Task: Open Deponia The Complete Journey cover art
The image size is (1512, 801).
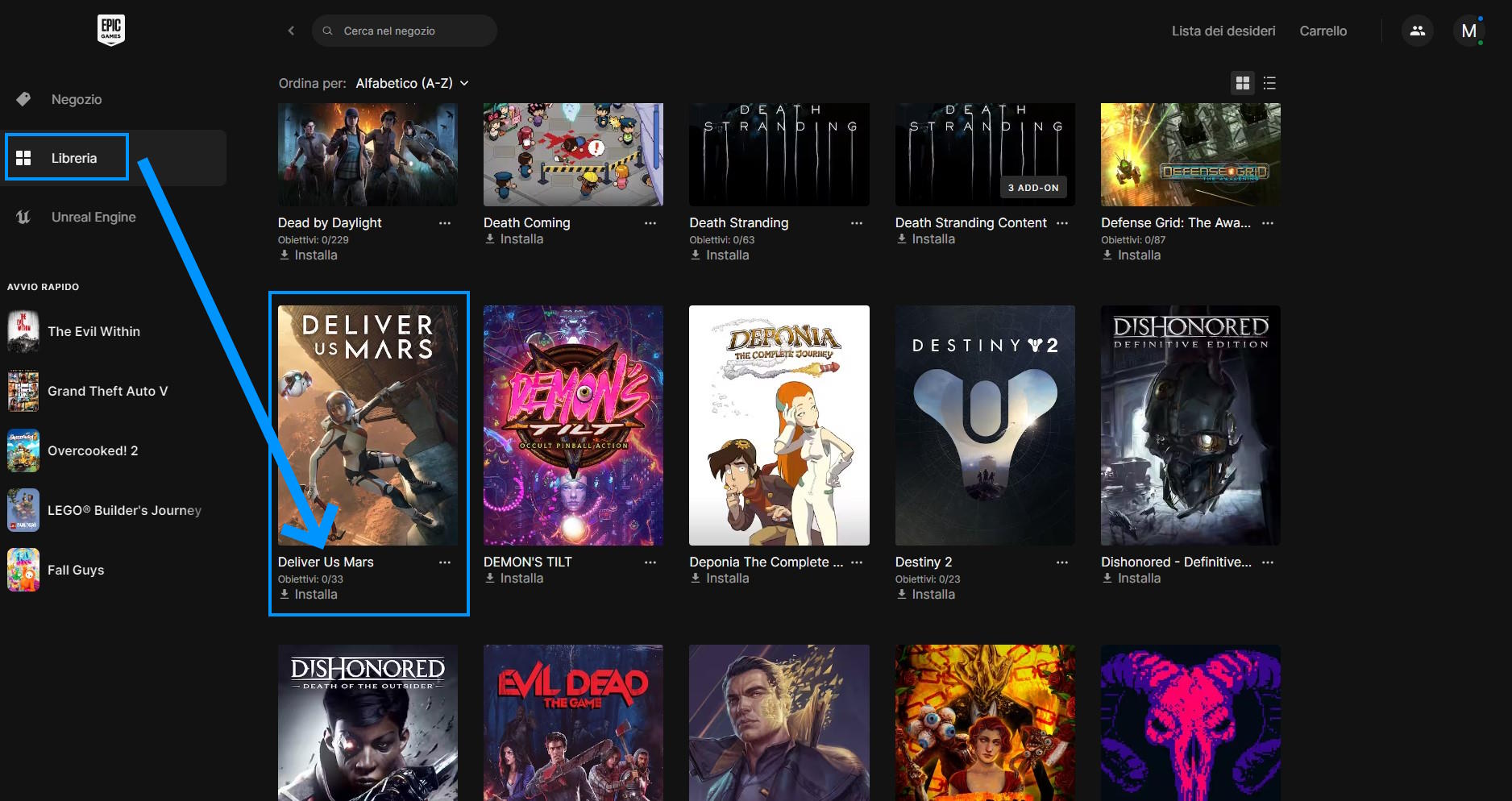Action: (779, 425)
